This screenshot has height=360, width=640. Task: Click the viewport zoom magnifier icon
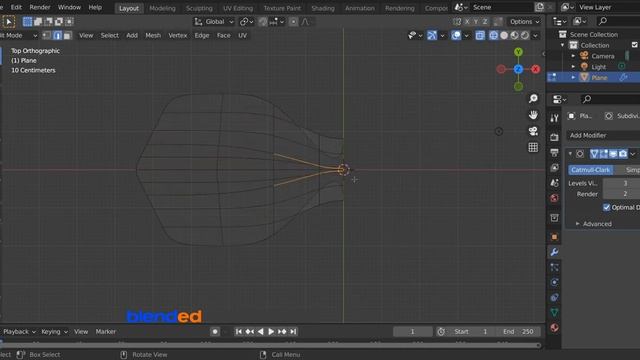(x=533, y=98)
